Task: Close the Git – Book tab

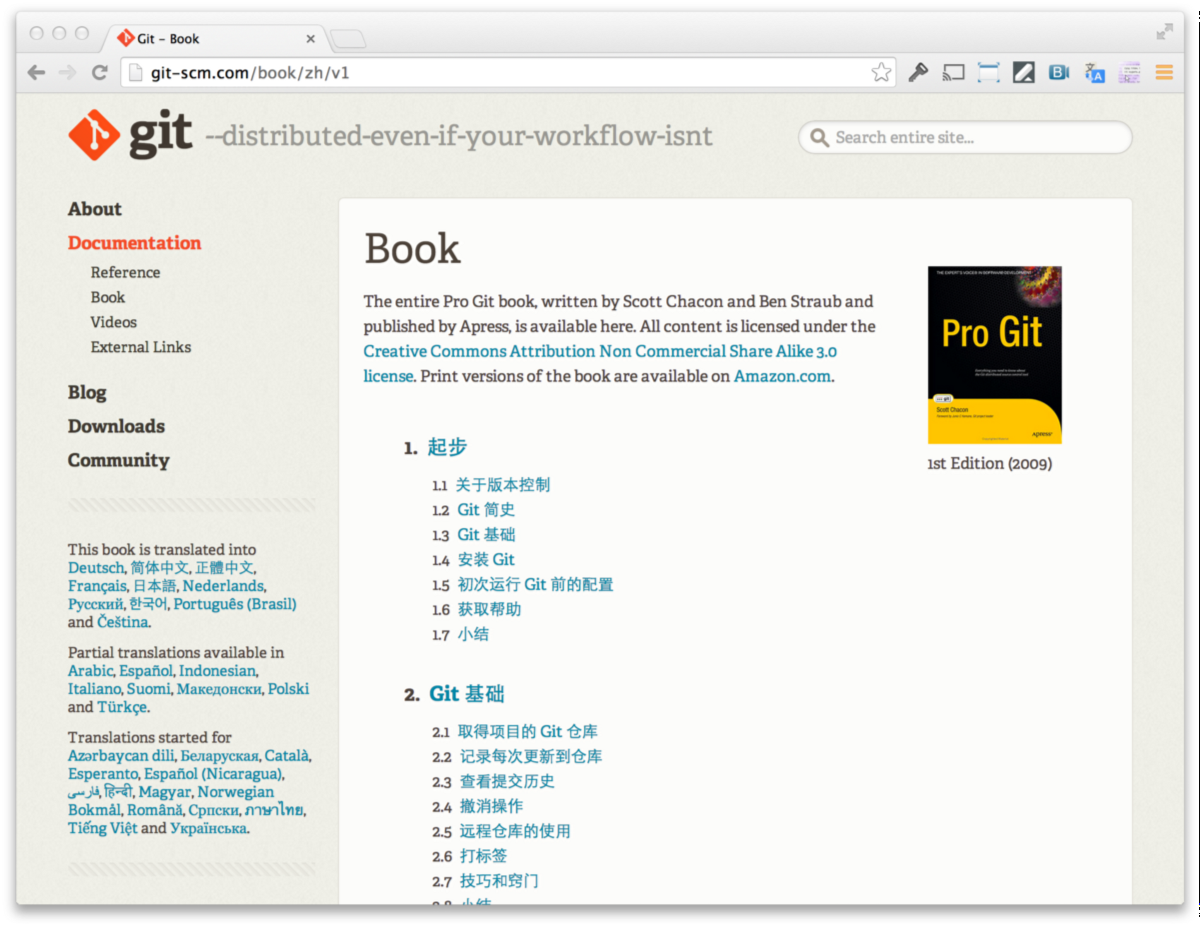Action: click(x=310, y=39)
